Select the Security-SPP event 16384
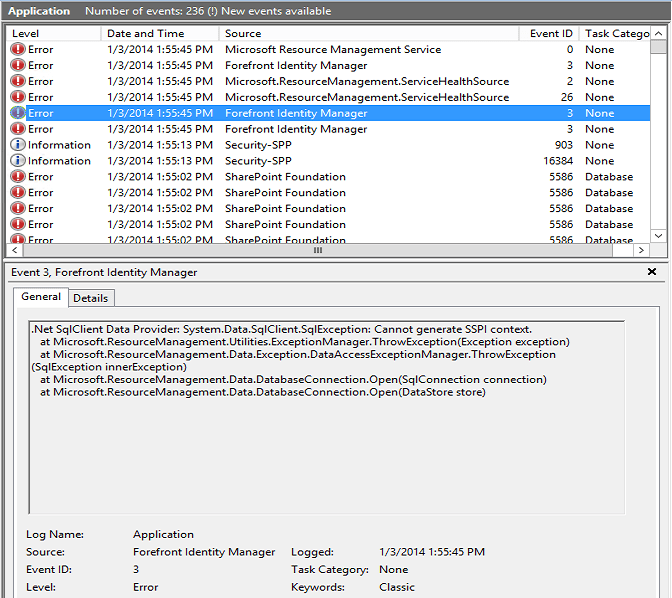672x598 pixels. click(x=329, y=160)
